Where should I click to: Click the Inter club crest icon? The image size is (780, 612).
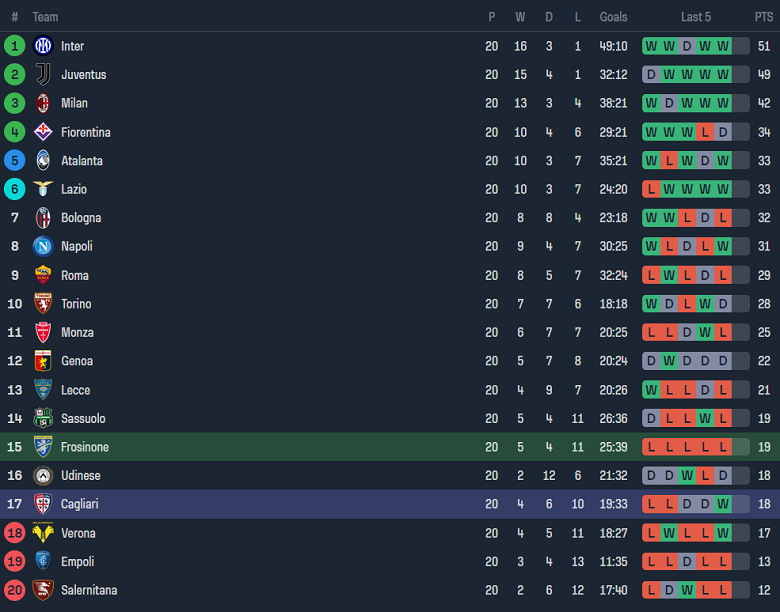coord(43,46)
